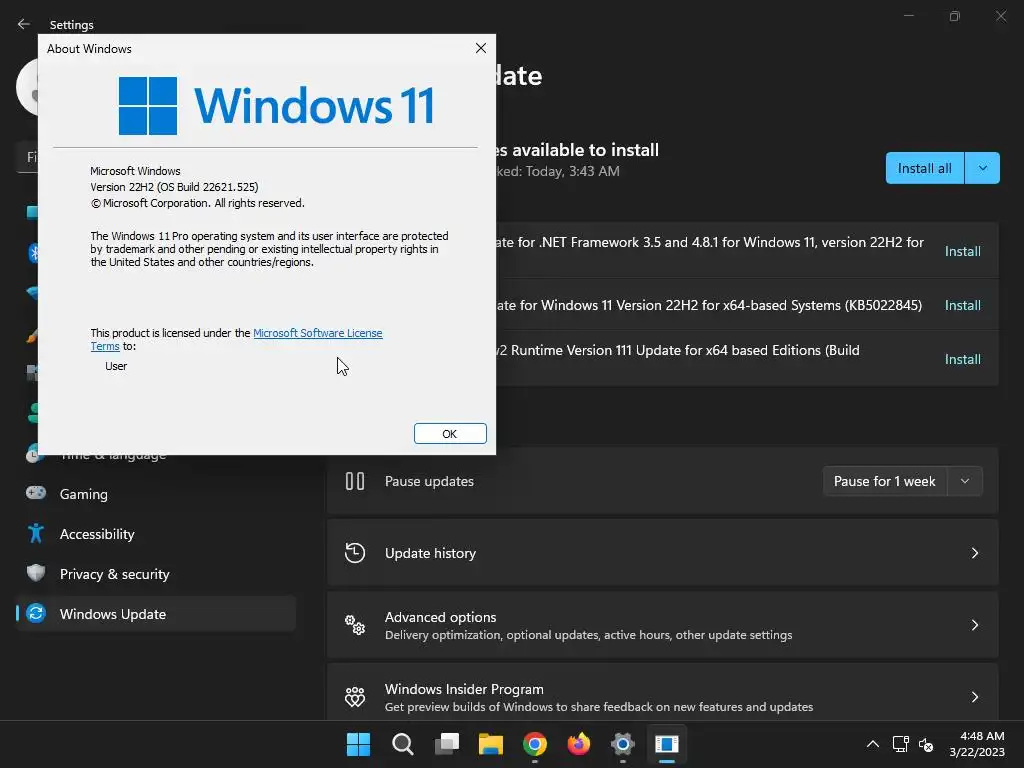1024x768 pixels.
Task: Click the Update history clock icon
Action: click(x=355, y=553)
